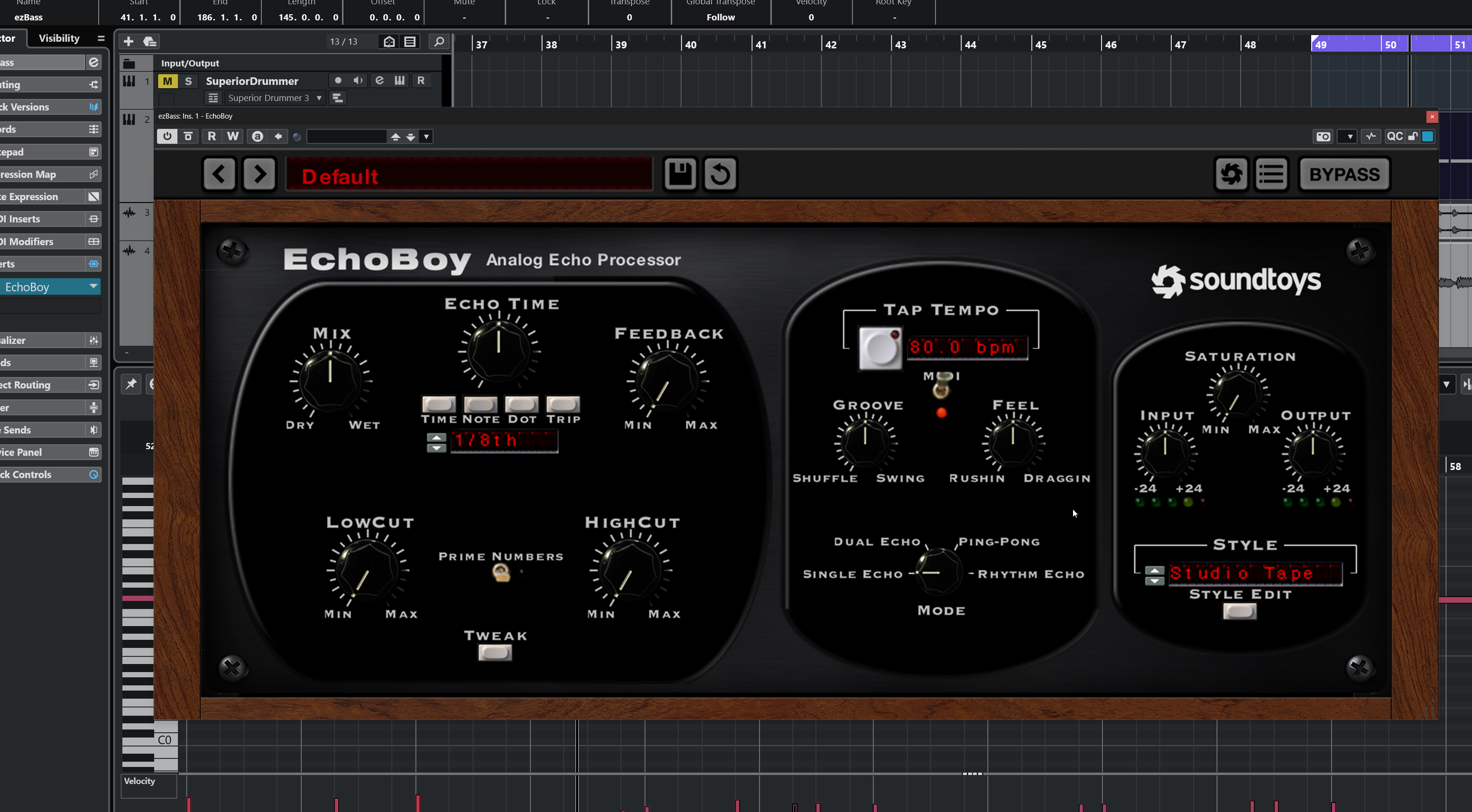
Task: Open the Style Edit button
Action: click(1240, 611)
